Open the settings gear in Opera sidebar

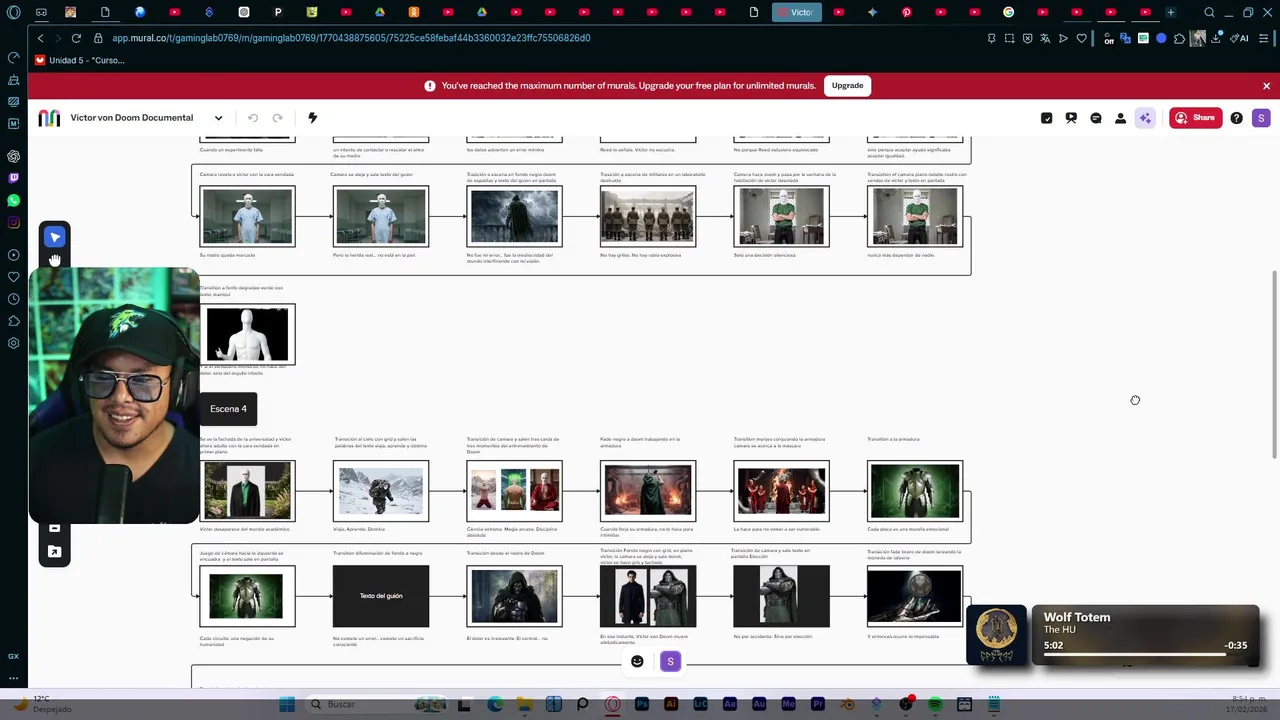click(13, 343)
